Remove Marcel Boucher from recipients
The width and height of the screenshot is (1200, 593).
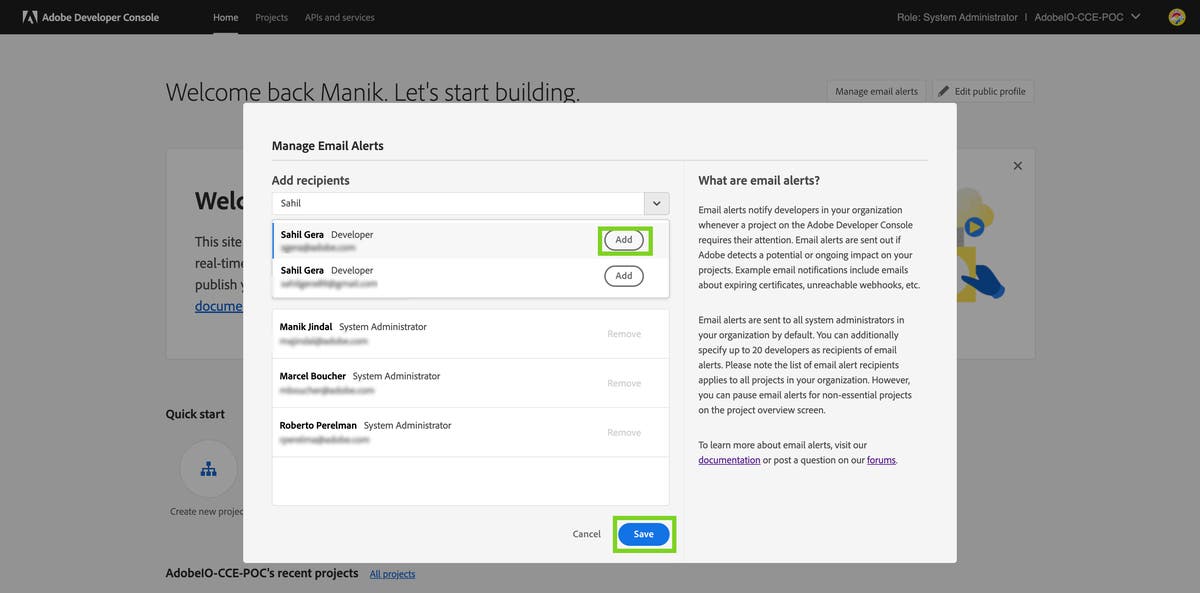coord(624,383)
